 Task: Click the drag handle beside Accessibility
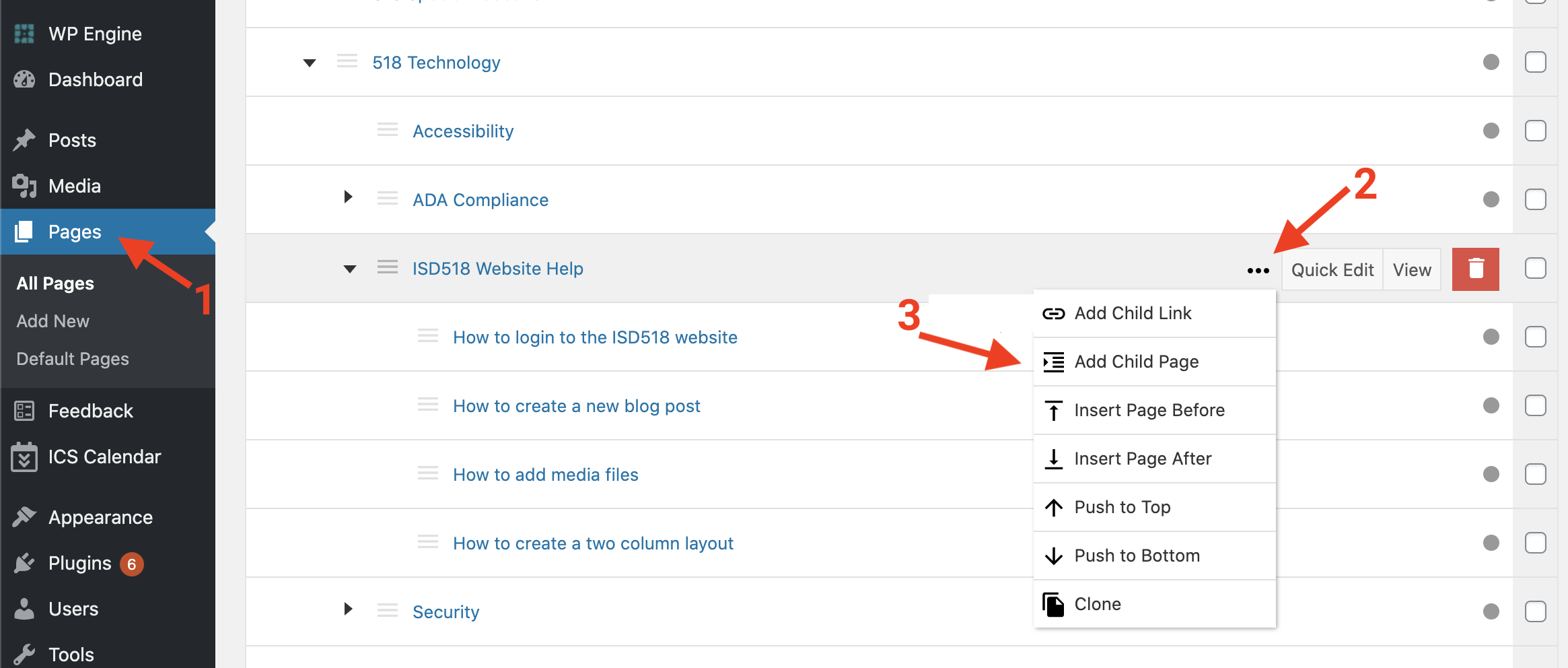click(x=388, y=130)
